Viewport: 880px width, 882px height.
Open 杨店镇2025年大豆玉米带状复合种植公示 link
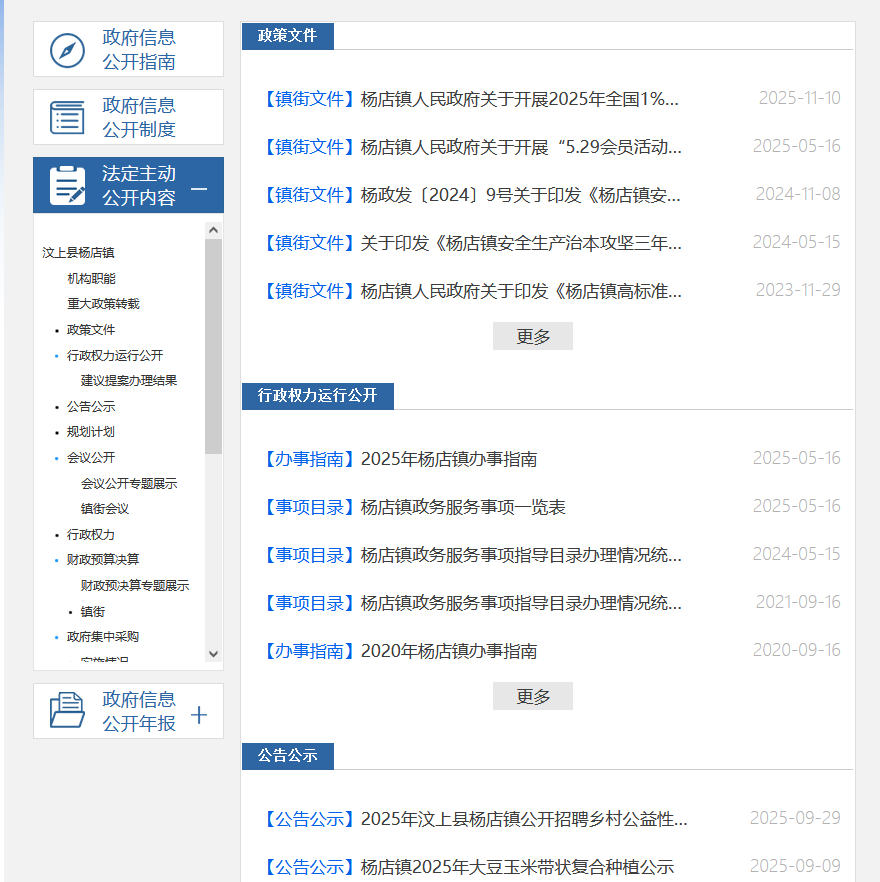coord(517,867)
